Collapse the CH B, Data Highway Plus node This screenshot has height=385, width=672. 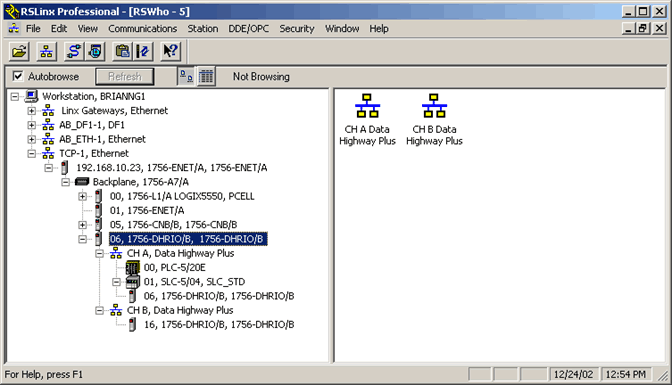coord(99,310)
